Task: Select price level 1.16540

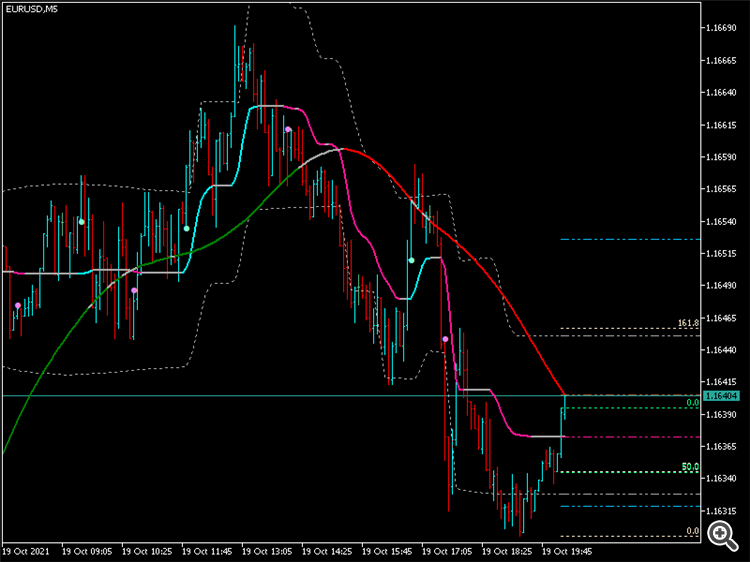Action: 721,221
